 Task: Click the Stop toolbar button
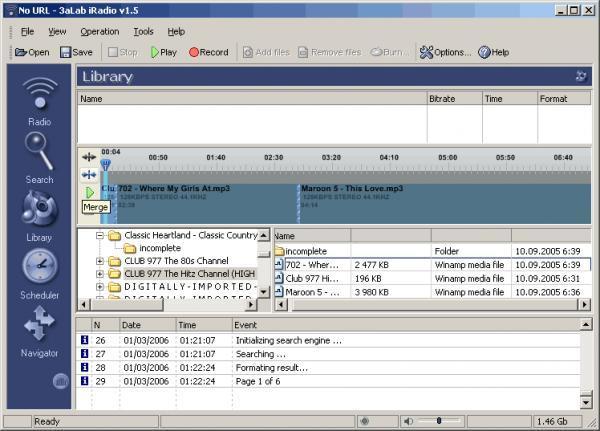(123, 52)
